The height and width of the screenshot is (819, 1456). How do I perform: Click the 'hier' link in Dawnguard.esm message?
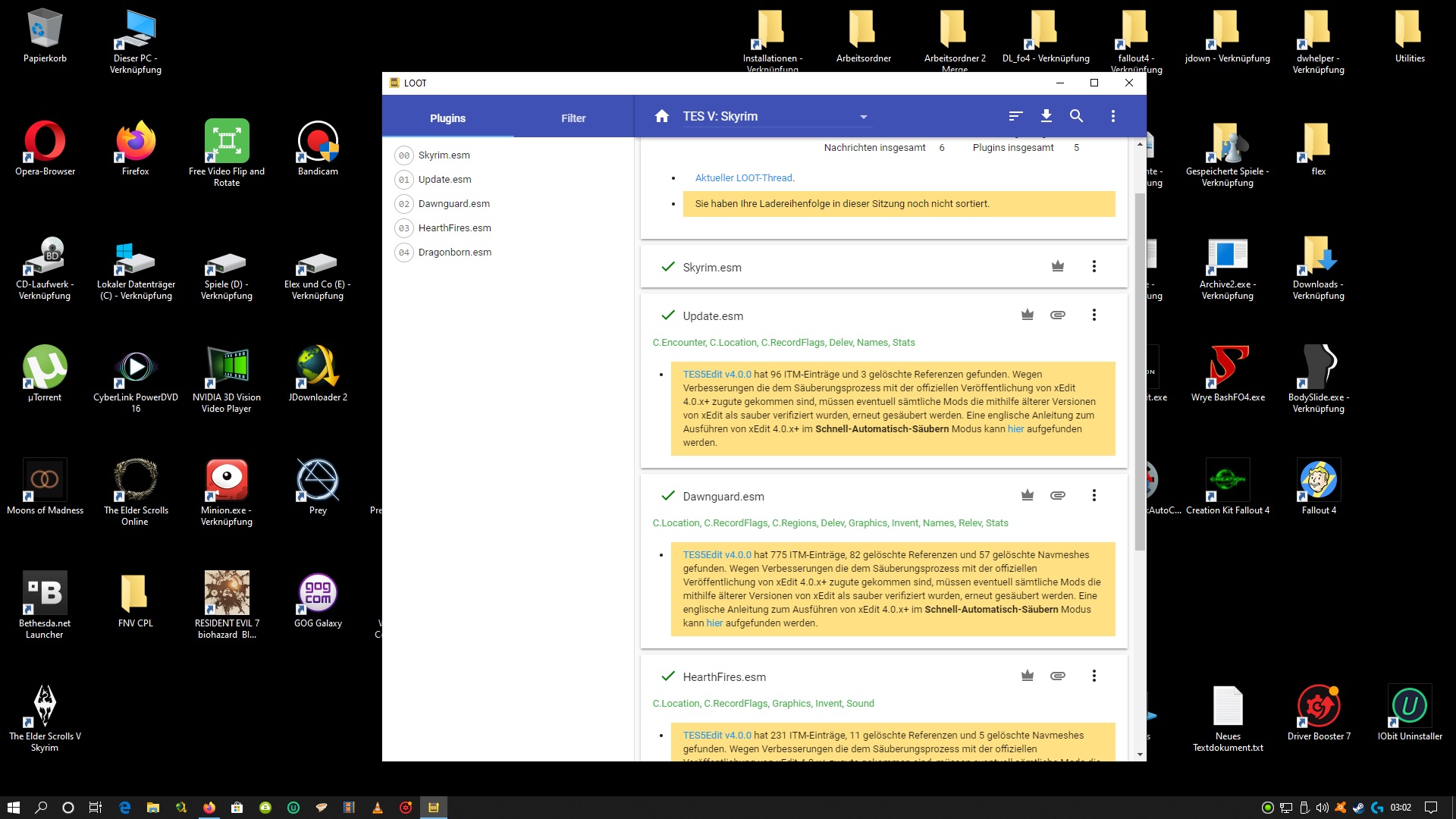coord(714,623)
